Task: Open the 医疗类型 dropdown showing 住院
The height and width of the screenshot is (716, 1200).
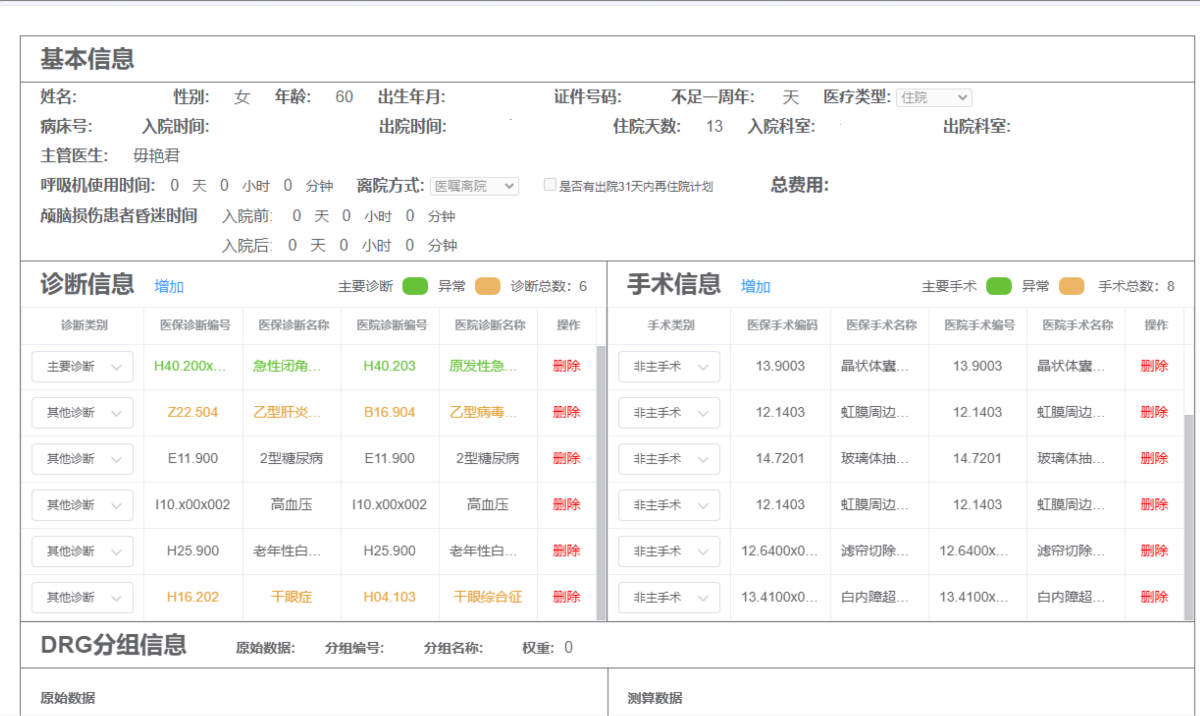Action: click(933, 97)
